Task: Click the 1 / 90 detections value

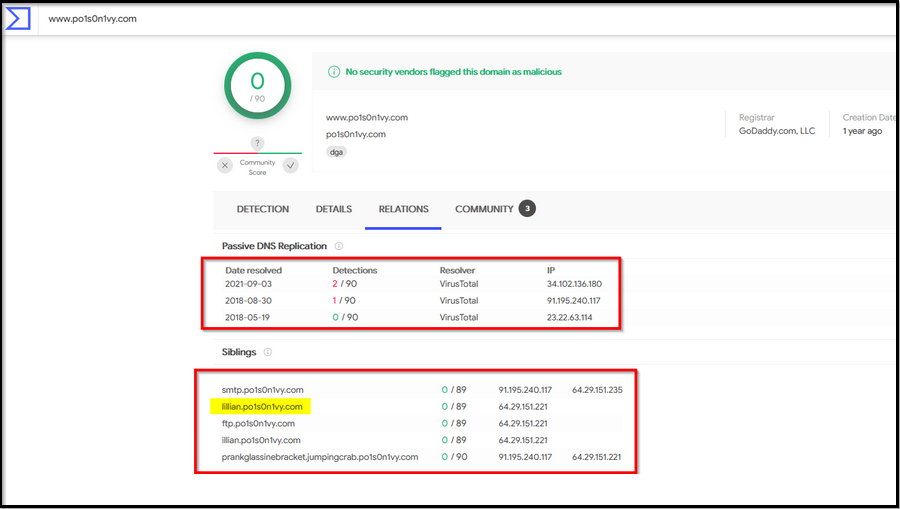Action: pos(344,301)
